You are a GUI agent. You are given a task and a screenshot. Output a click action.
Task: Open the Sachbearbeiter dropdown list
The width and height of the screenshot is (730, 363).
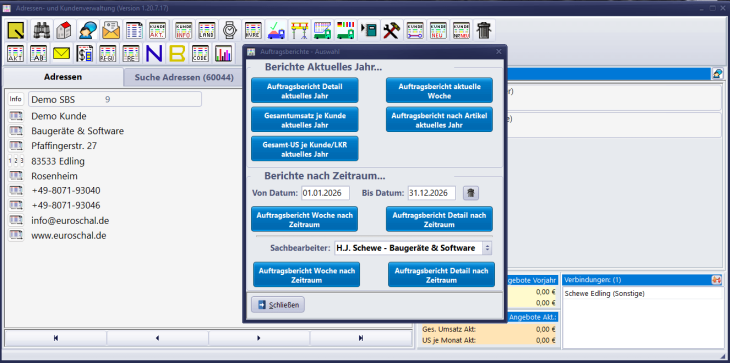tap(413, 248)
